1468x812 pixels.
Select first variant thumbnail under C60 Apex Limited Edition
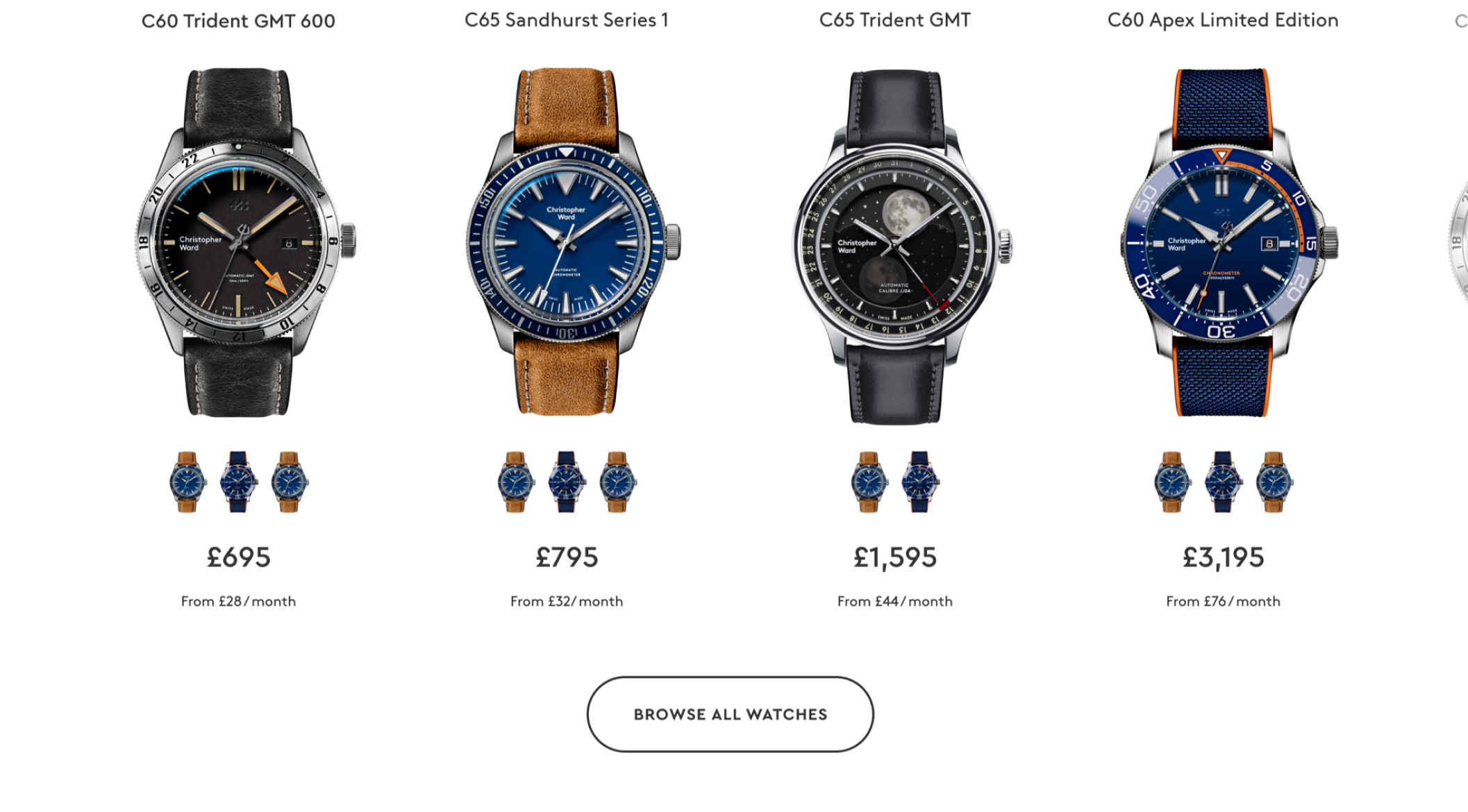(x=1172, y=482)
